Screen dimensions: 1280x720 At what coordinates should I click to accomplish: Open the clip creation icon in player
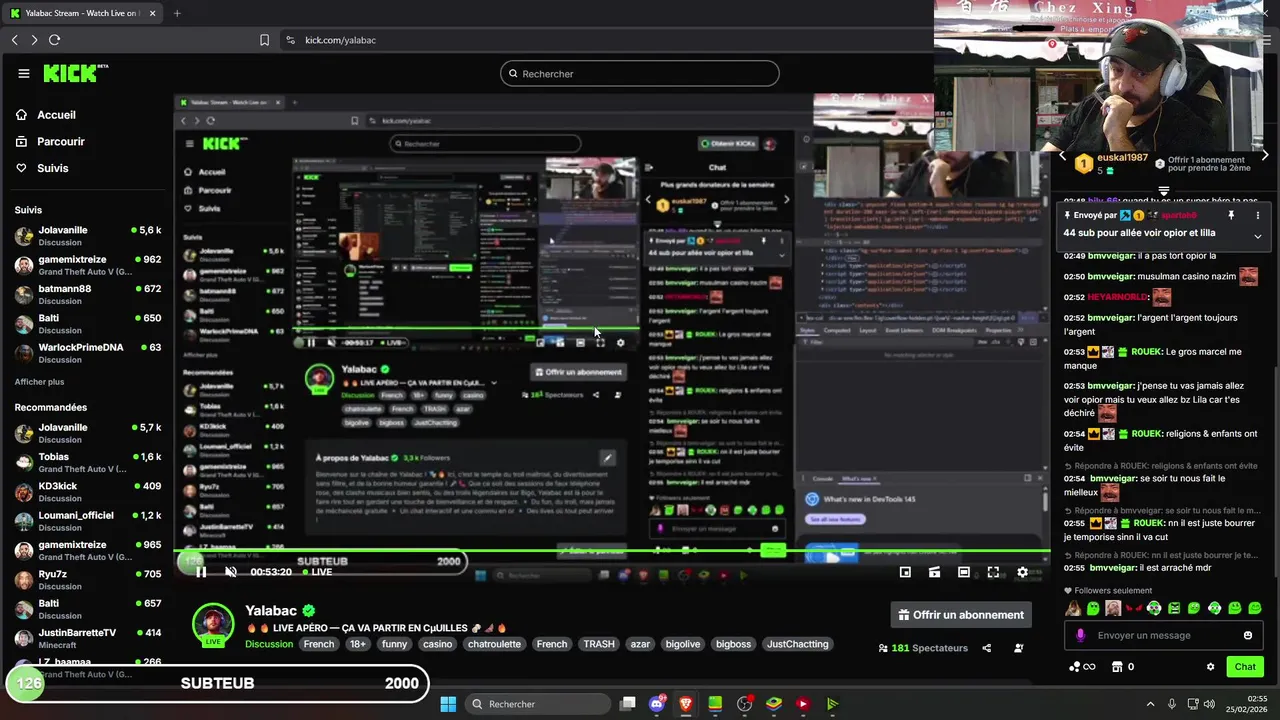click(934, 572)
